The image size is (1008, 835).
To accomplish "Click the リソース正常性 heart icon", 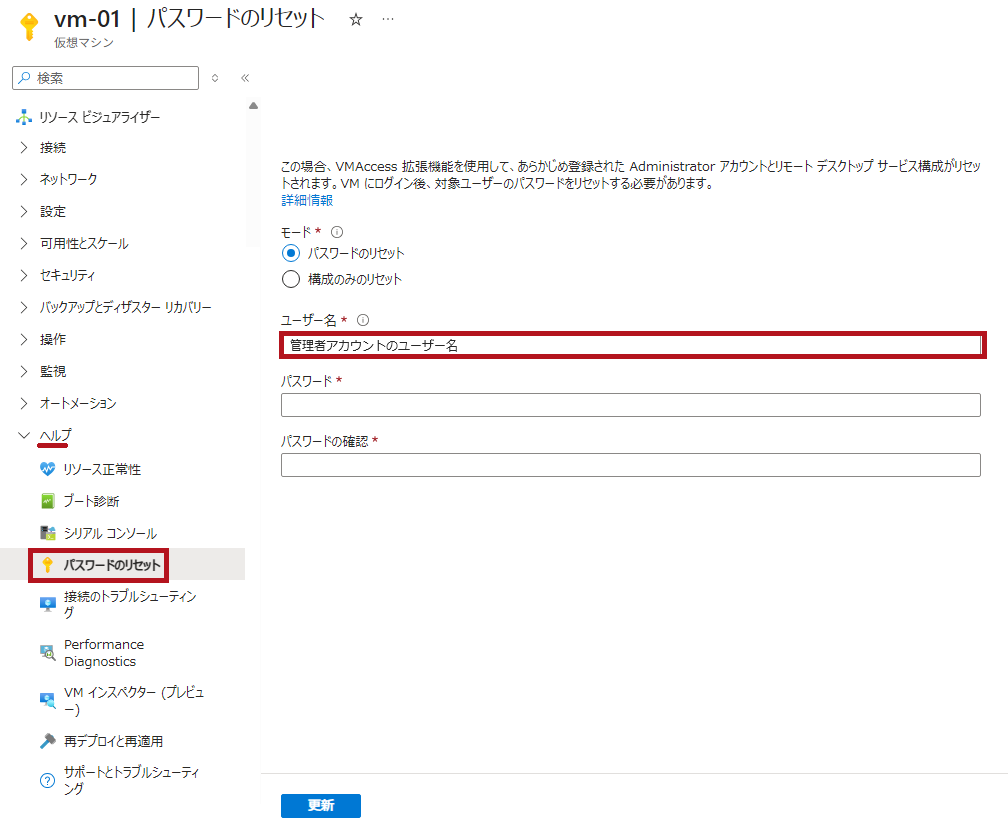I will click(48, 469).
